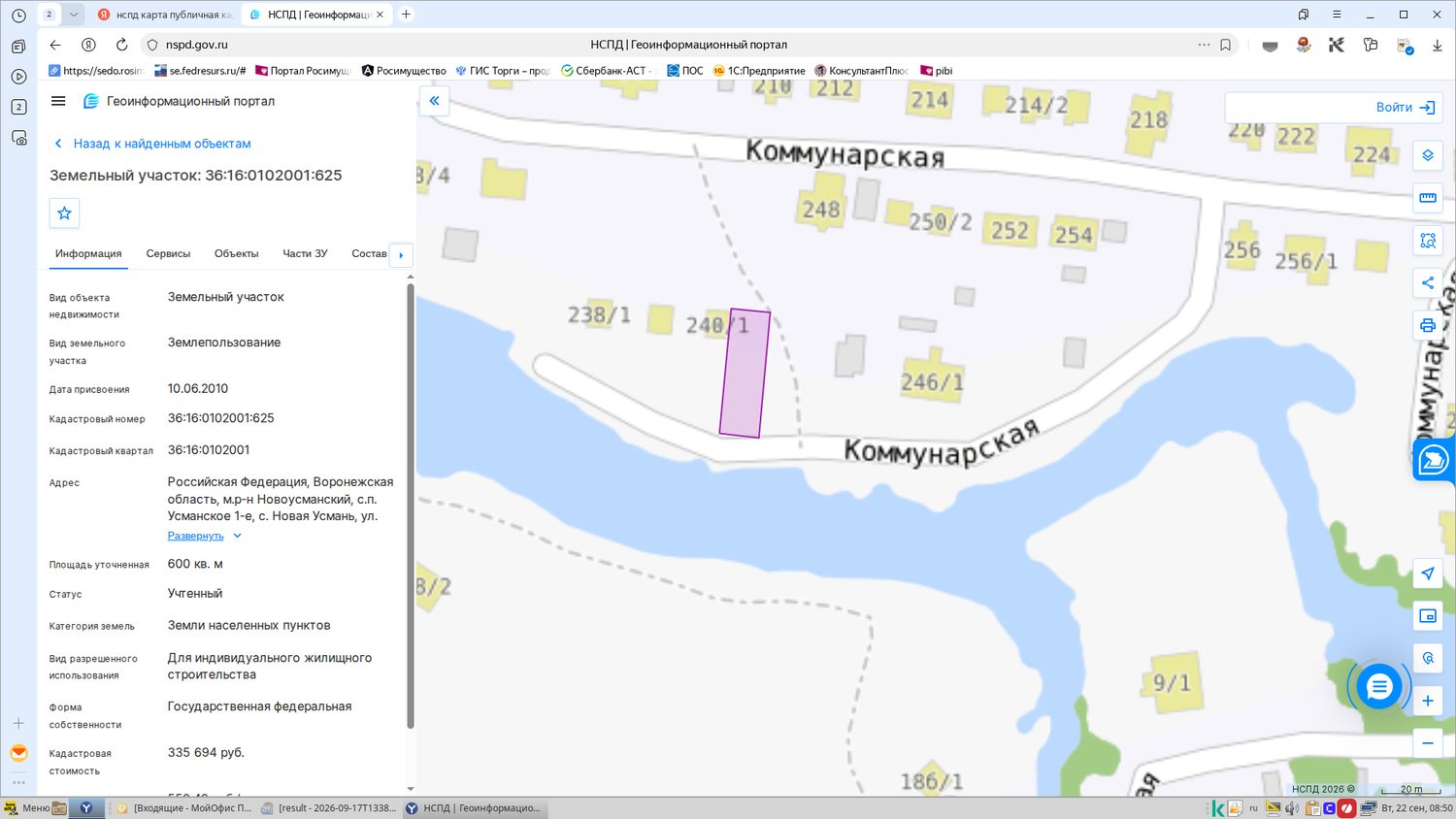This screenshot has height=819, width=1456.
Task: Open the Части ЗУ tab
Action: tap(305, 254)
